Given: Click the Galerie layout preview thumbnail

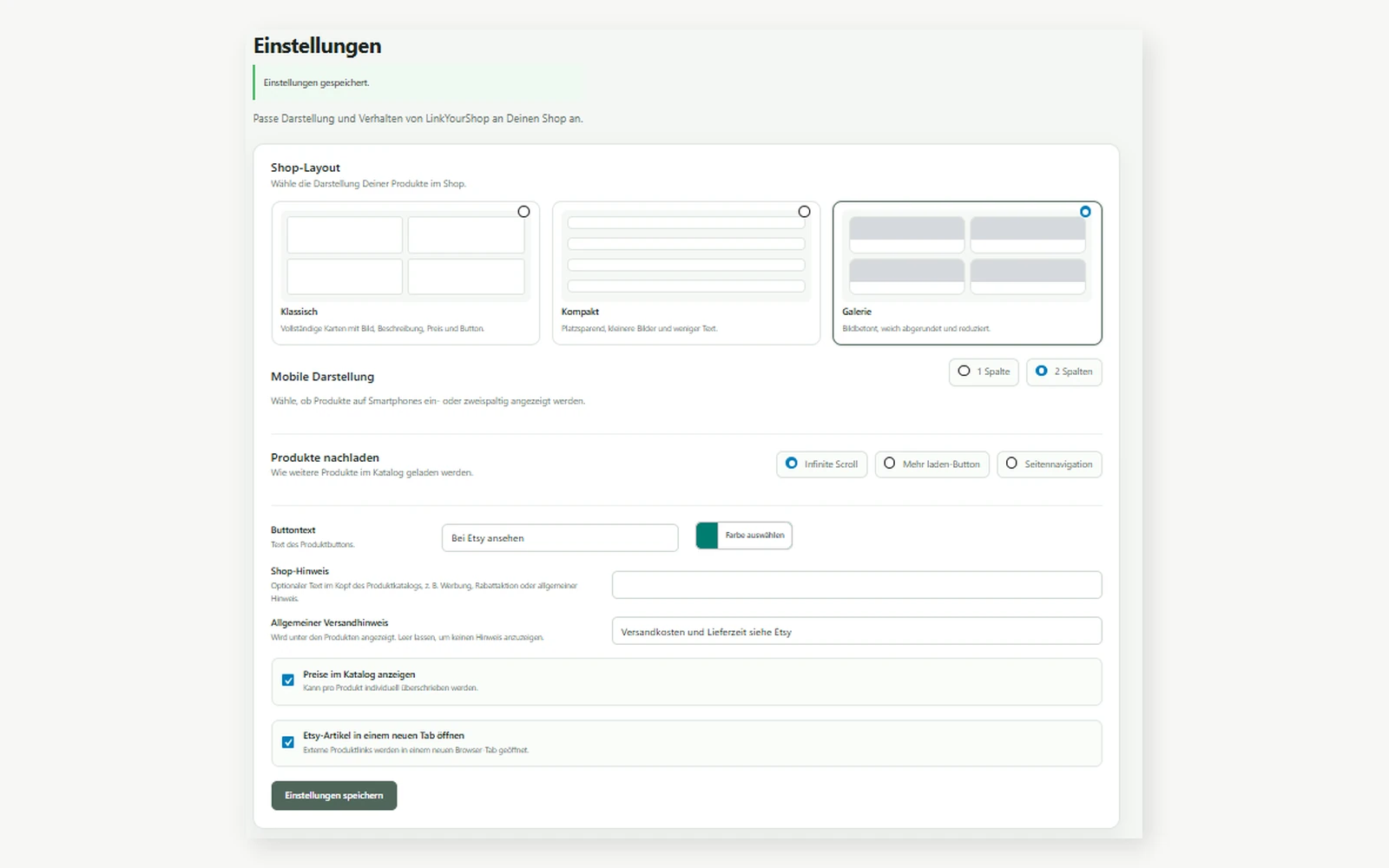Looking at the screenshot, I should [967, 255].
